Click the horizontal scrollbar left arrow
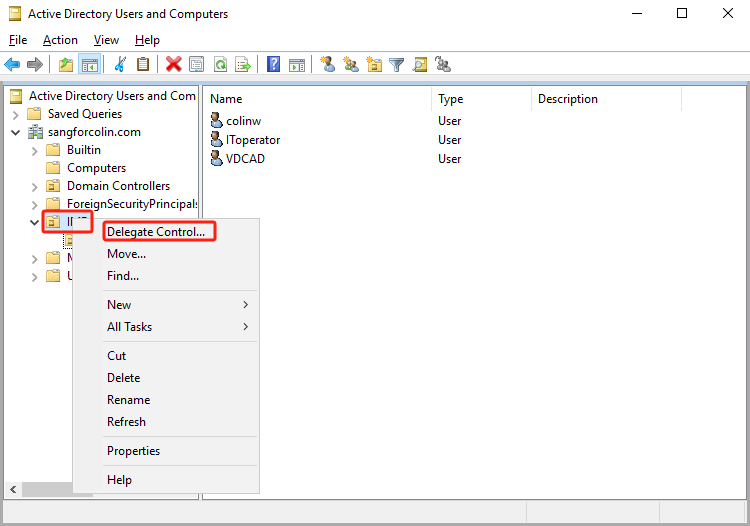The height and width of the screenshot is (526, 750). 13,490
